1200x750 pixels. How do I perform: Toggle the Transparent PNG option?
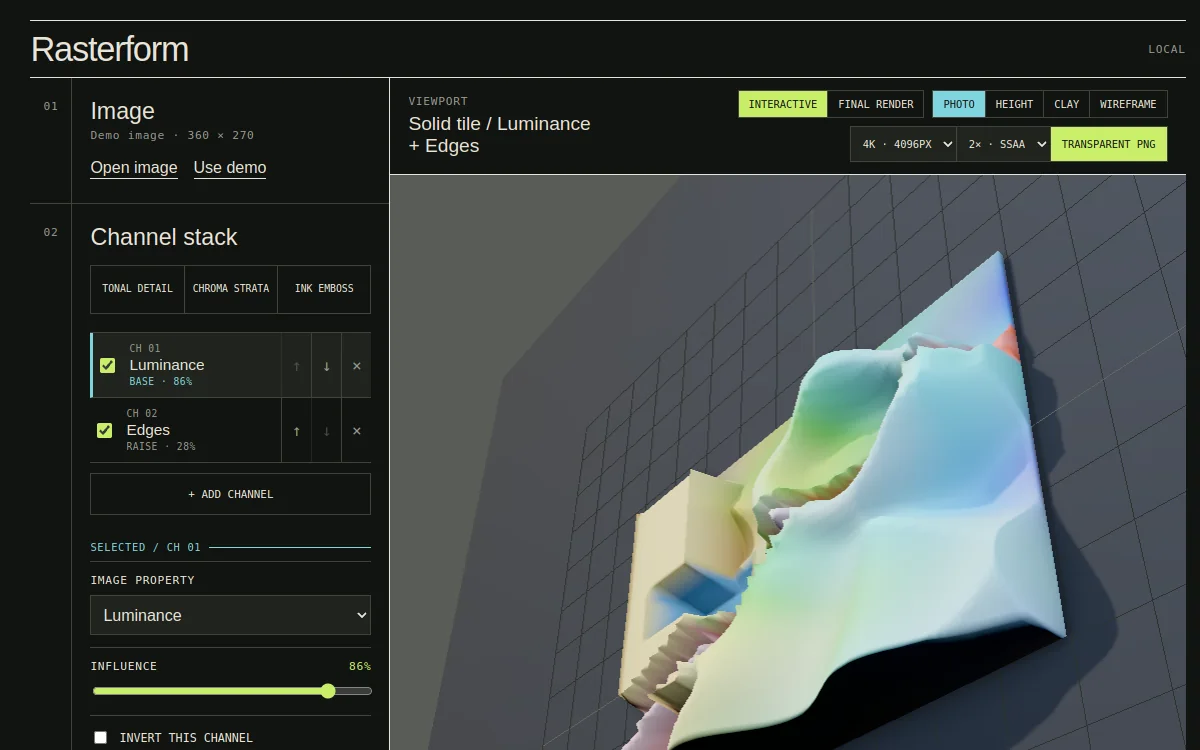click(x=1108, y=144)
